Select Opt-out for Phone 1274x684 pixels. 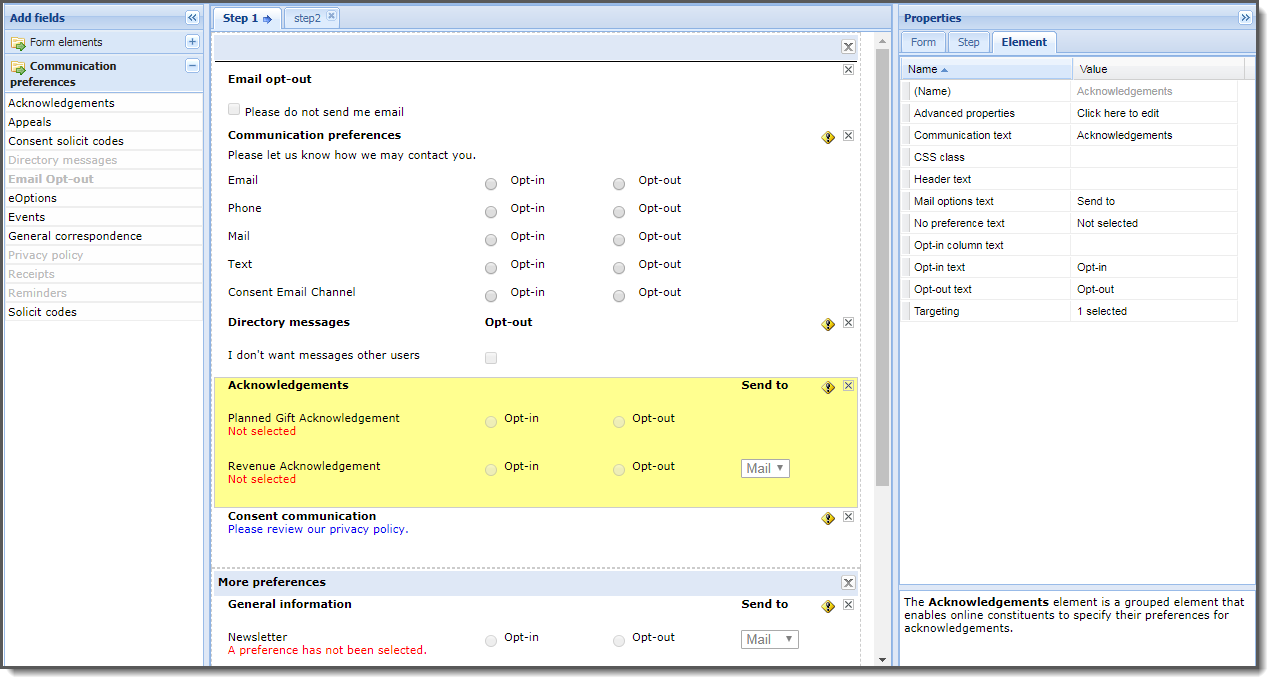619,212
